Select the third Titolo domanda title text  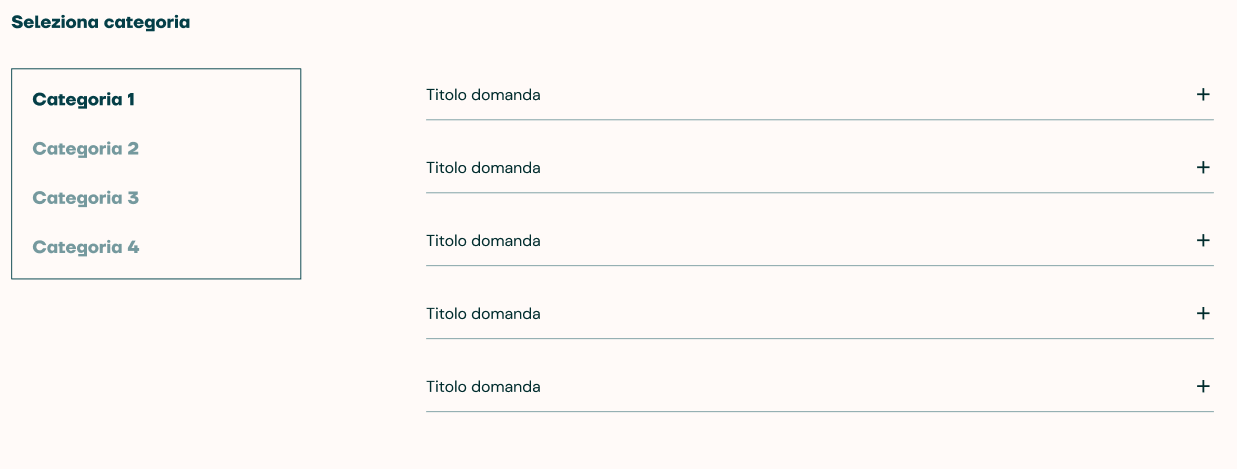[483, 241]
